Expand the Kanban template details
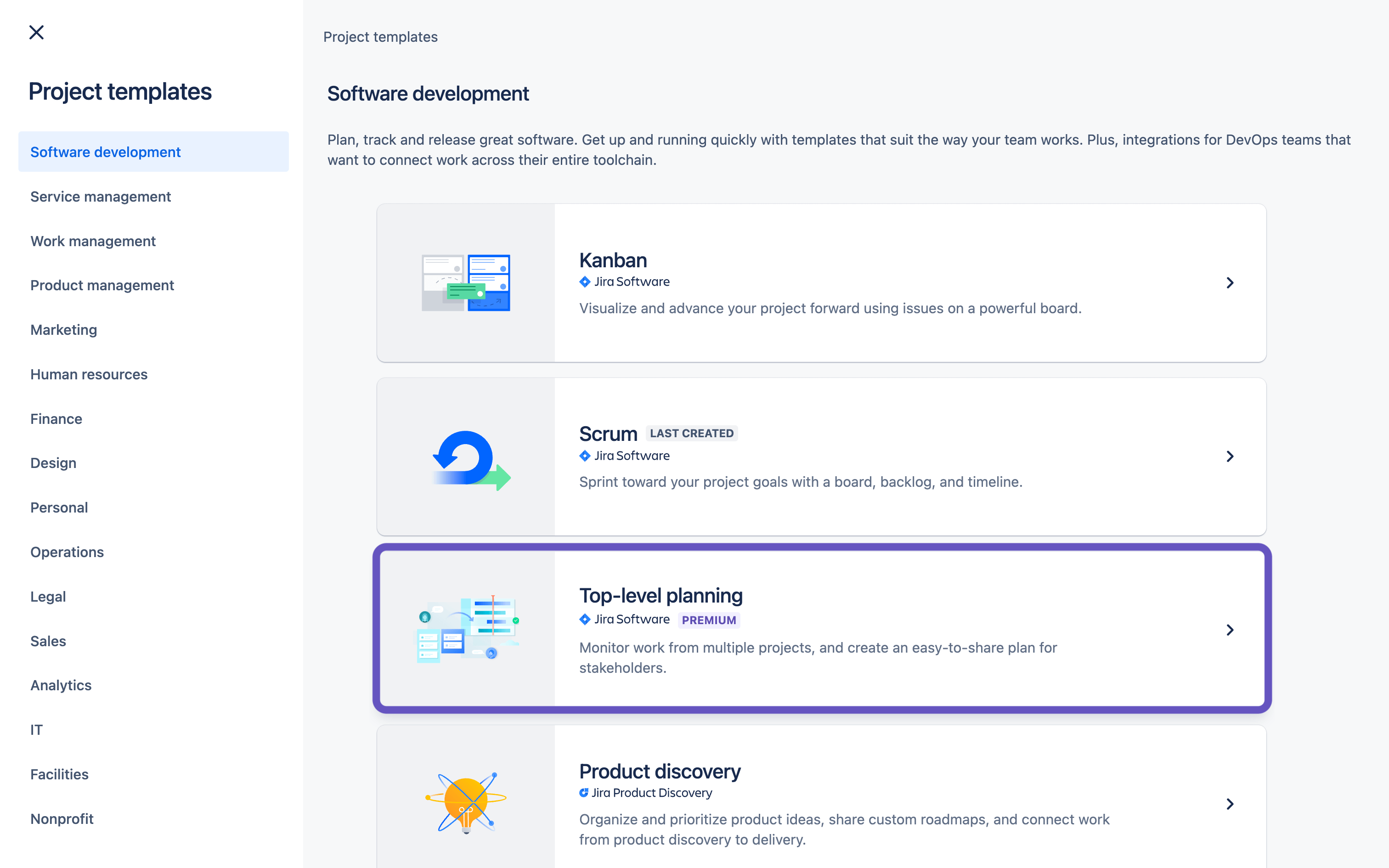The width and height of the screenshot is (1389, 868). coord(1230,282)
